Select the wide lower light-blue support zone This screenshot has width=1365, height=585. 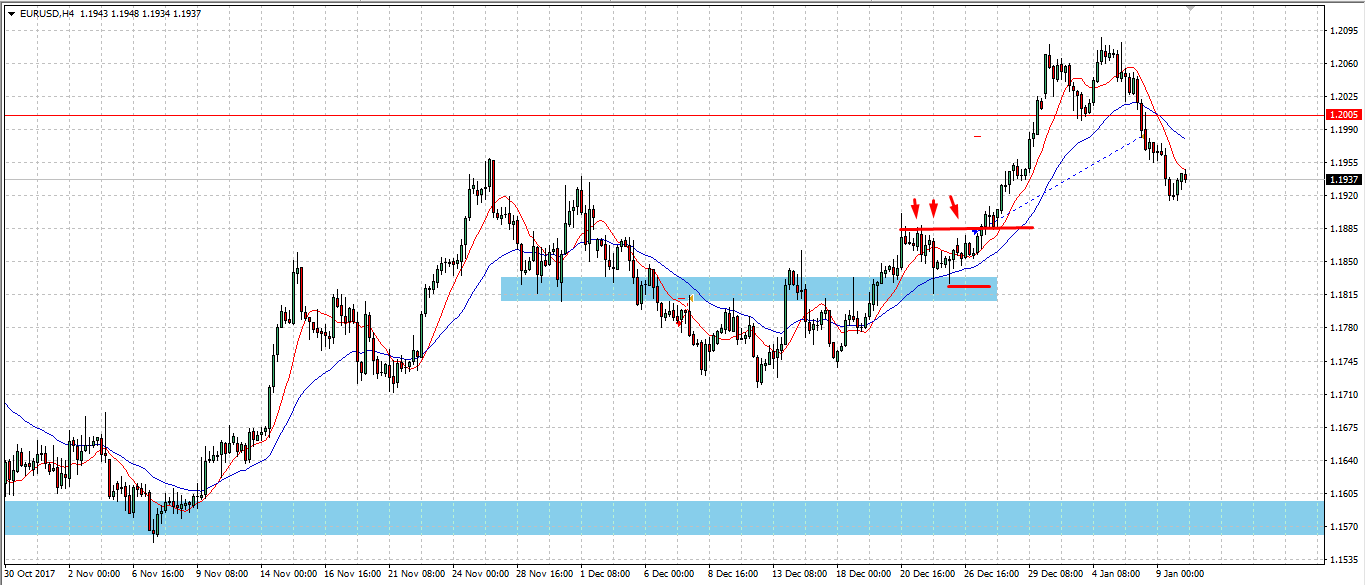662,518
